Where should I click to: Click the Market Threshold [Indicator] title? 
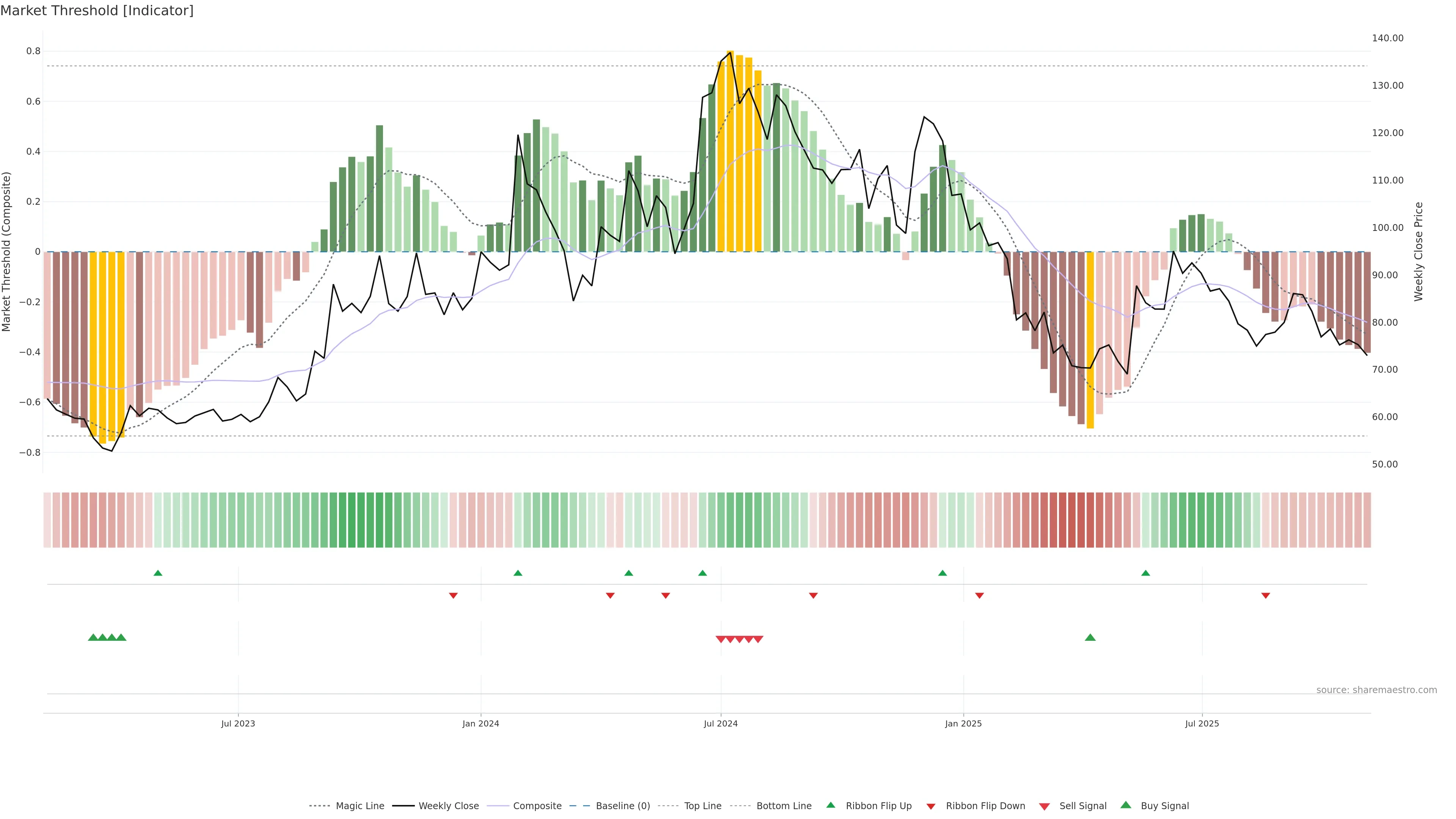coord(97,11)
